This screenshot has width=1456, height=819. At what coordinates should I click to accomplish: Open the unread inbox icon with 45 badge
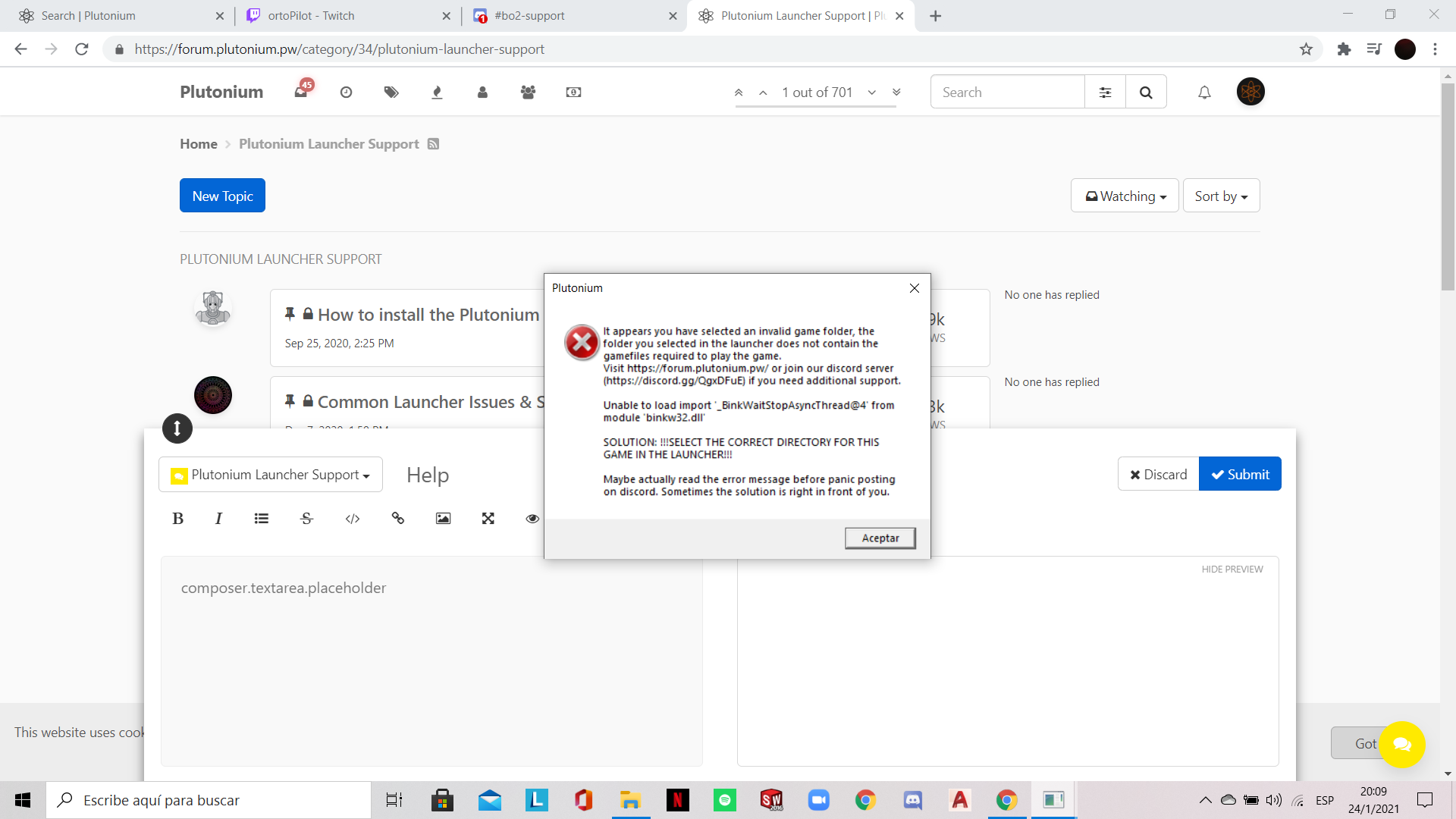[303, 90]
